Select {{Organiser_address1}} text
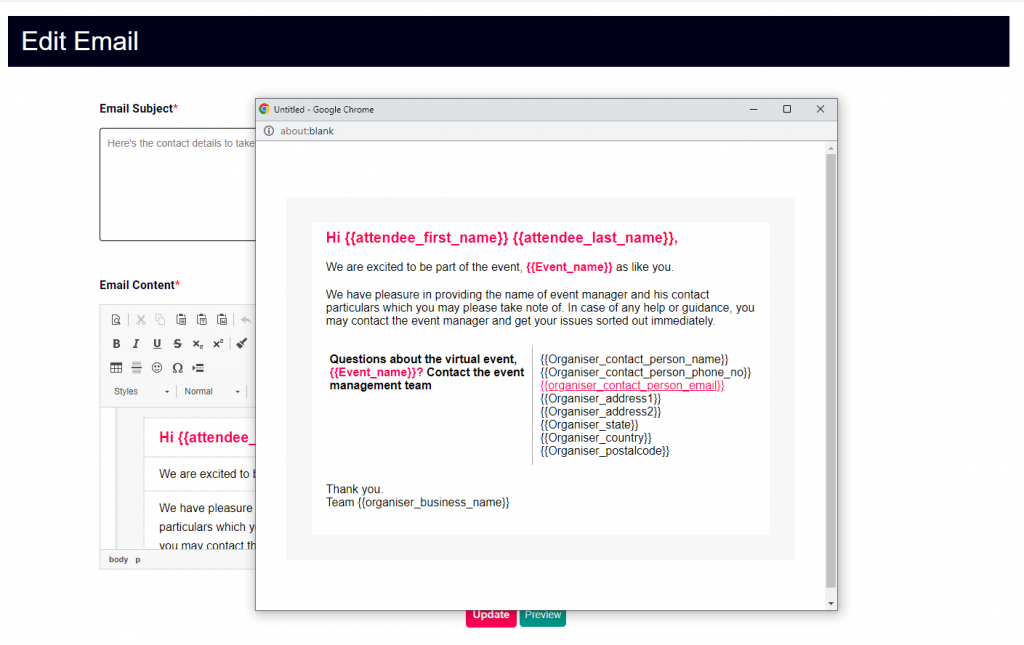The width and height of the screenshot is (1024, 645). pos(601,398)
